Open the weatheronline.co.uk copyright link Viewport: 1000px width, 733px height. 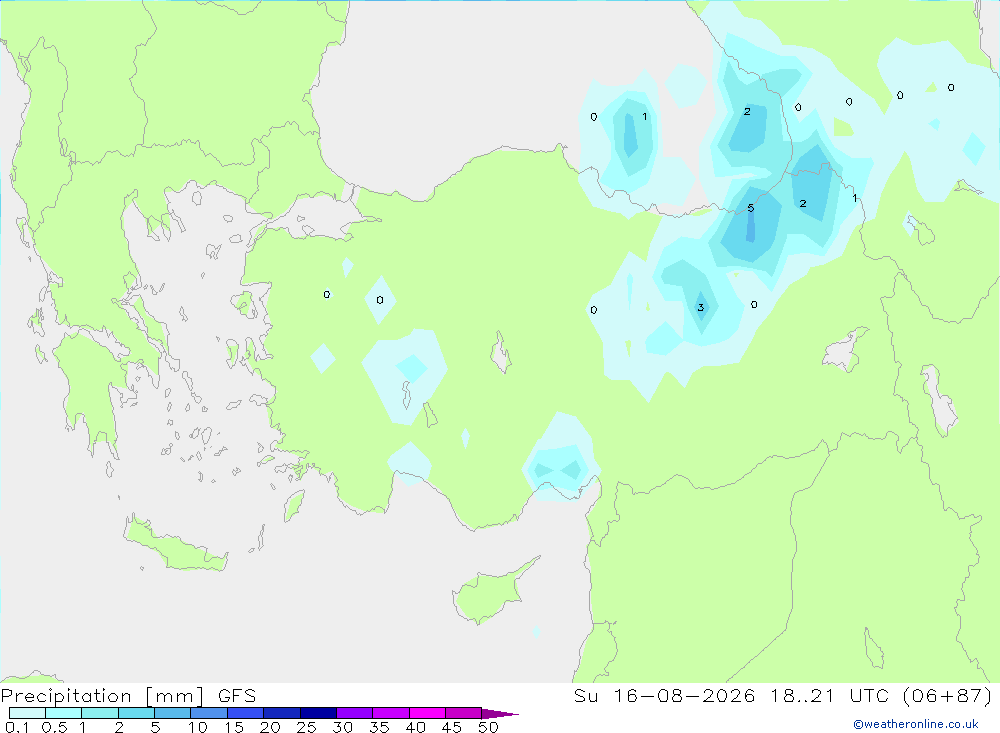pyautogui.click(x=916, y=724)
